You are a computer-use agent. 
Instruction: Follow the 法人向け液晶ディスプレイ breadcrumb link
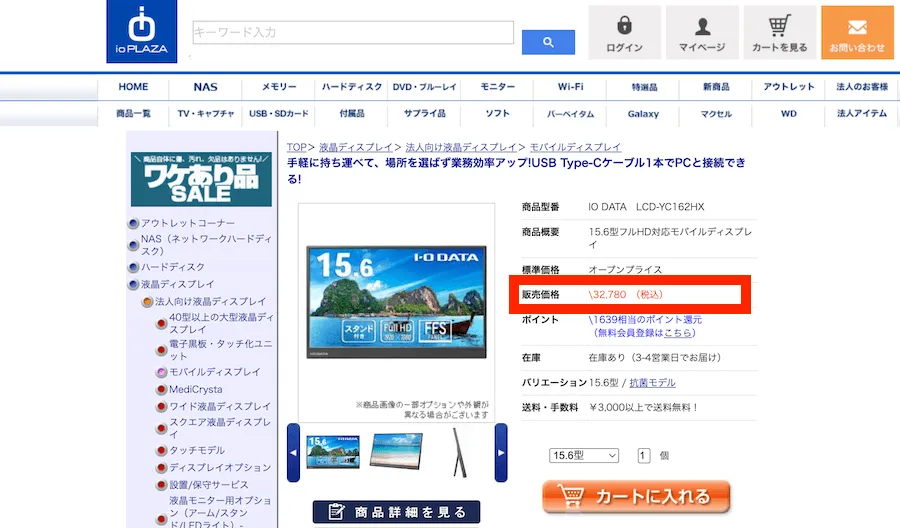point(461,147)
